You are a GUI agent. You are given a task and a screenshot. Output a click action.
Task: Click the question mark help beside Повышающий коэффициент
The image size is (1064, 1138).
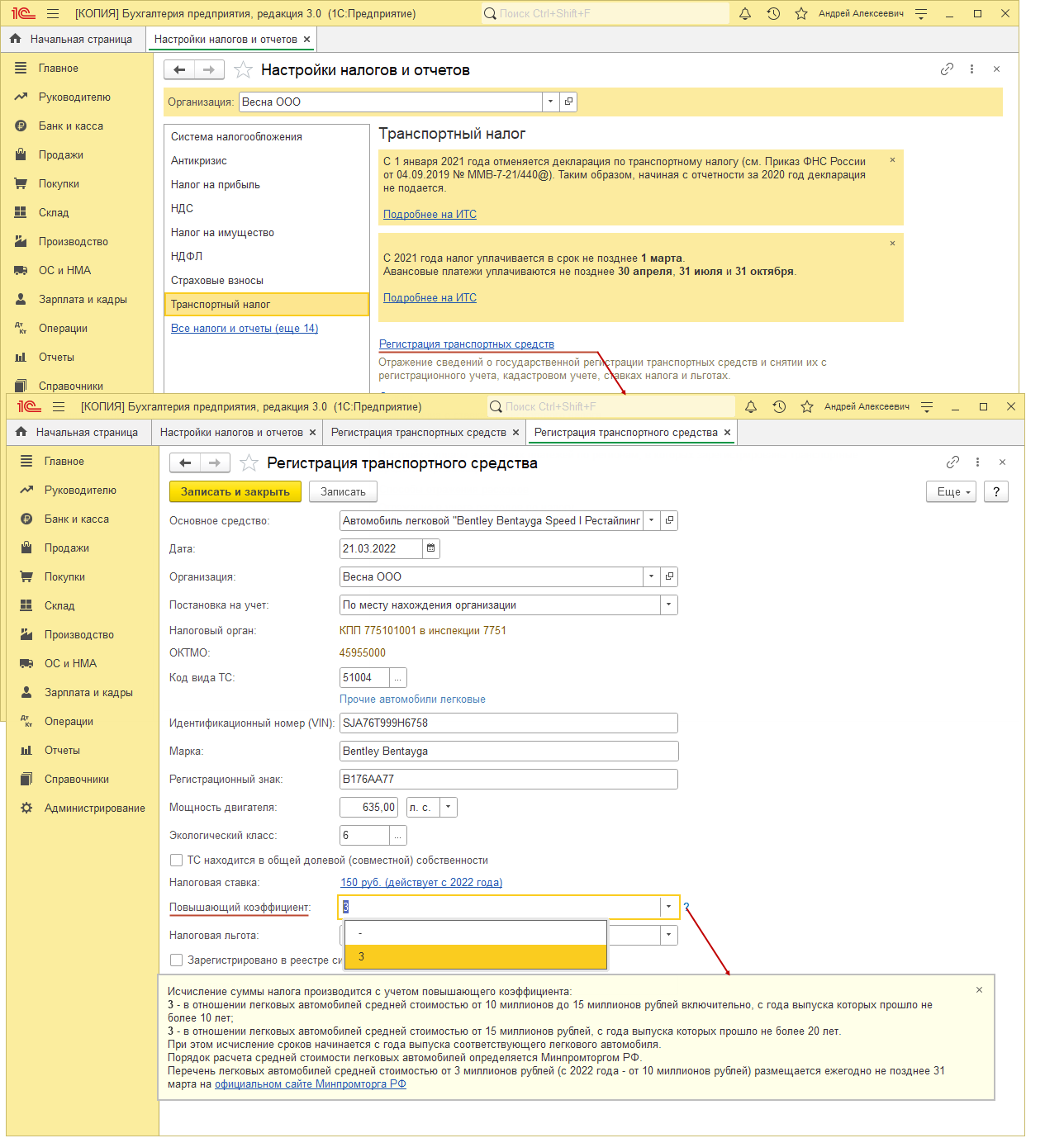pos(686,907)
